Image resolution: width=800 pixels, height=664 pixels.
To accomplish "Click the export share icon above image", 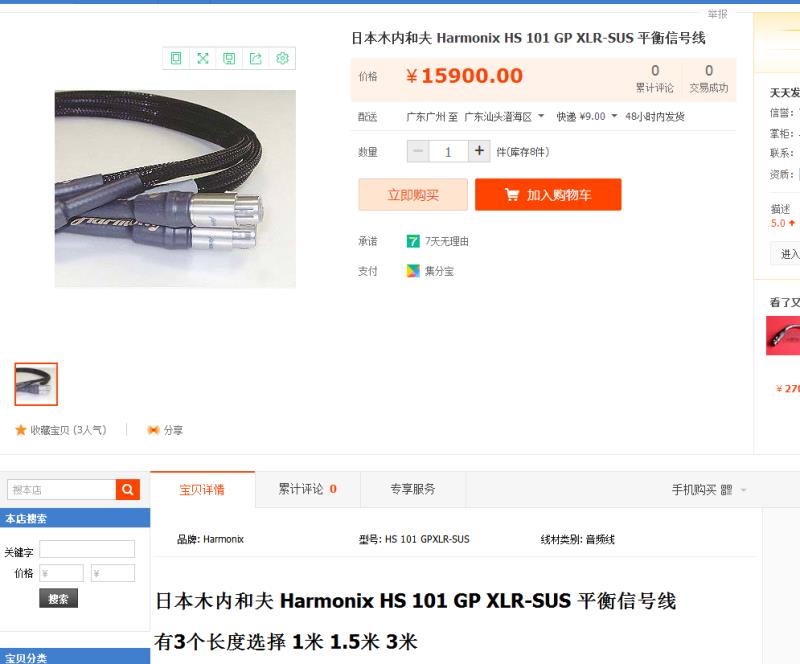I will pos(256,58).
